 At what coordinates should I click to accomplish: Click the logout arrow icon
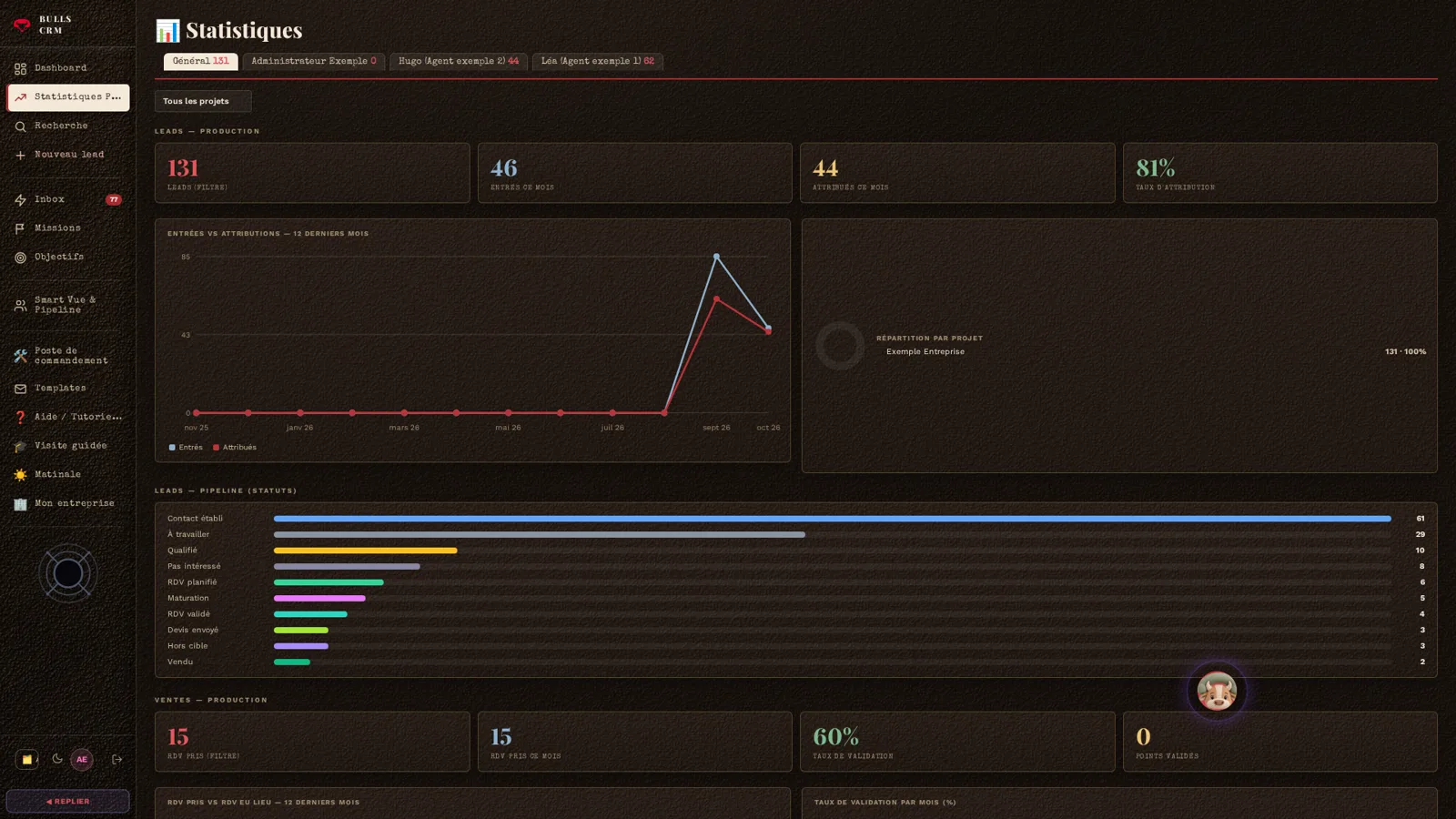pos(116,759)
